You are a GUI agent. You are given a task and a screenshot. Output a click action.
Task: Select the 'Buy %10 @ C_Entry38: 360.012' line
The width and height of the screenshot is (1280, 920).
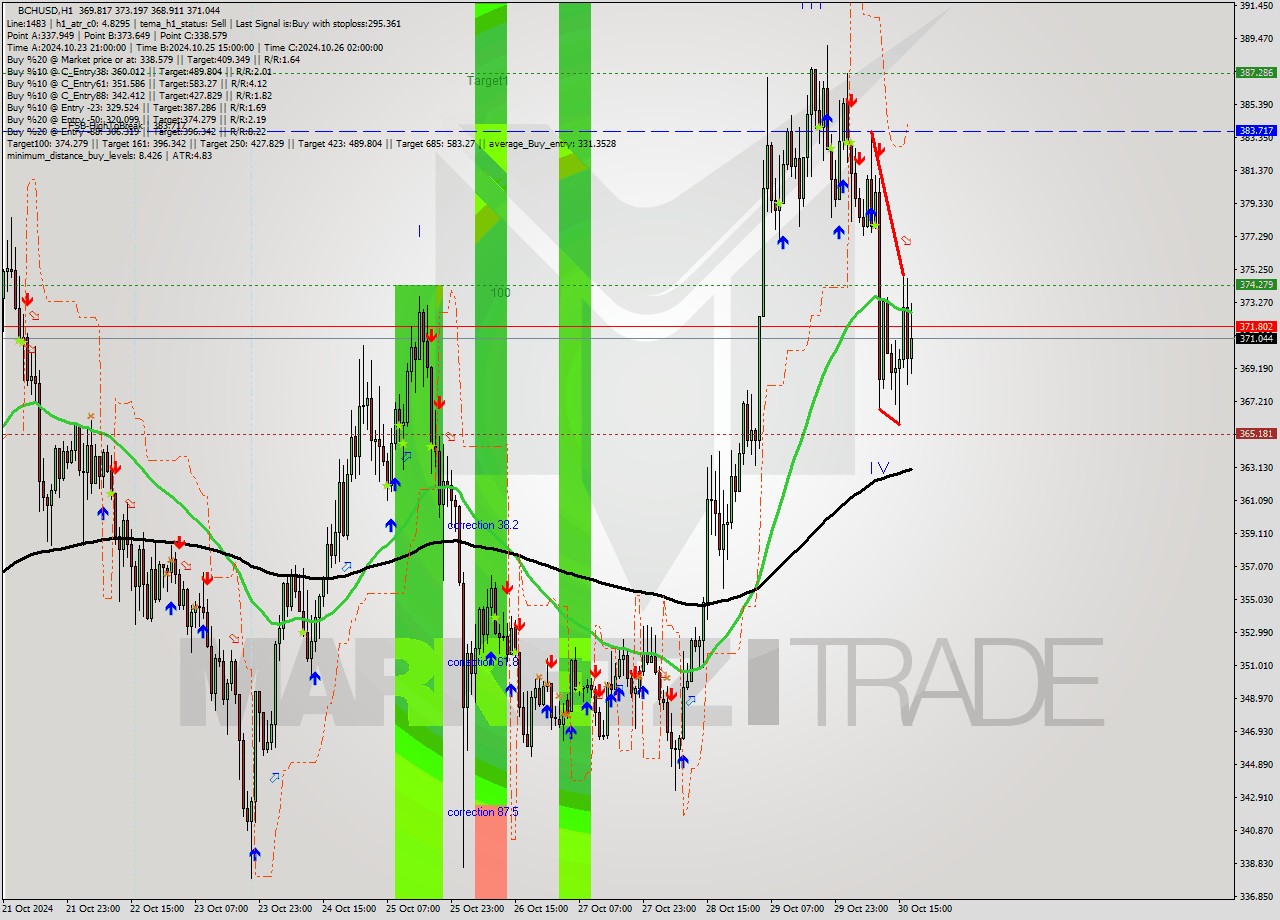[75, 71]
